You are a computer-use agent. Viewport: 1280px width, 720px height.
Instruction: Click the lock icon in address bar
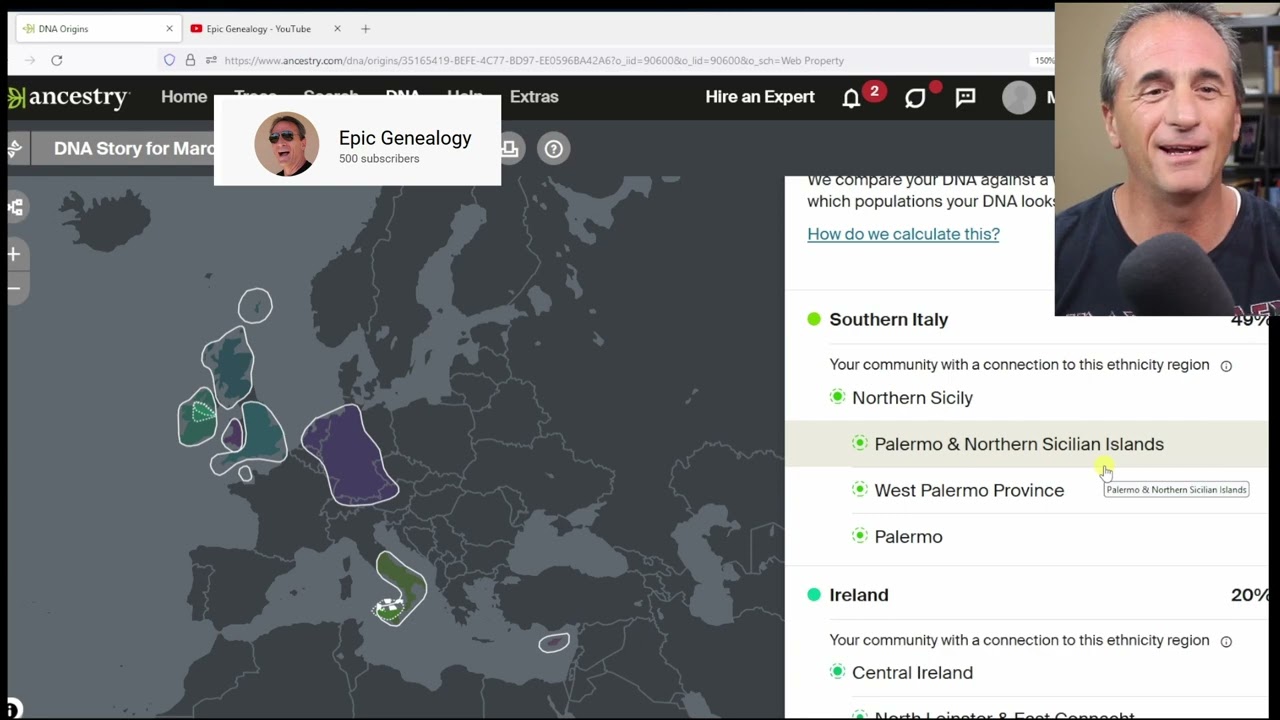tap(190, 60)
